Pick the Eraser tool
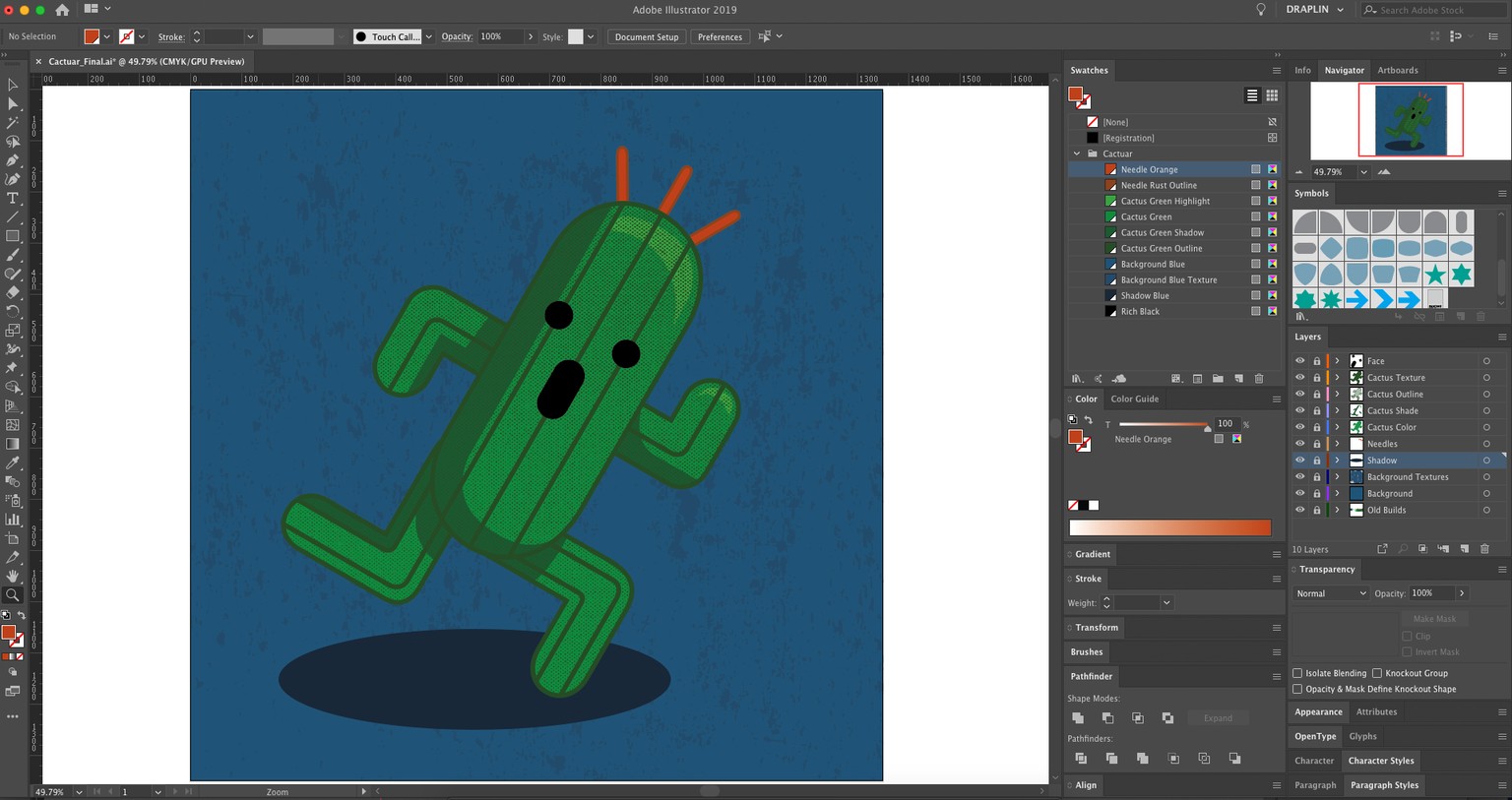 (x=13, y=292)
